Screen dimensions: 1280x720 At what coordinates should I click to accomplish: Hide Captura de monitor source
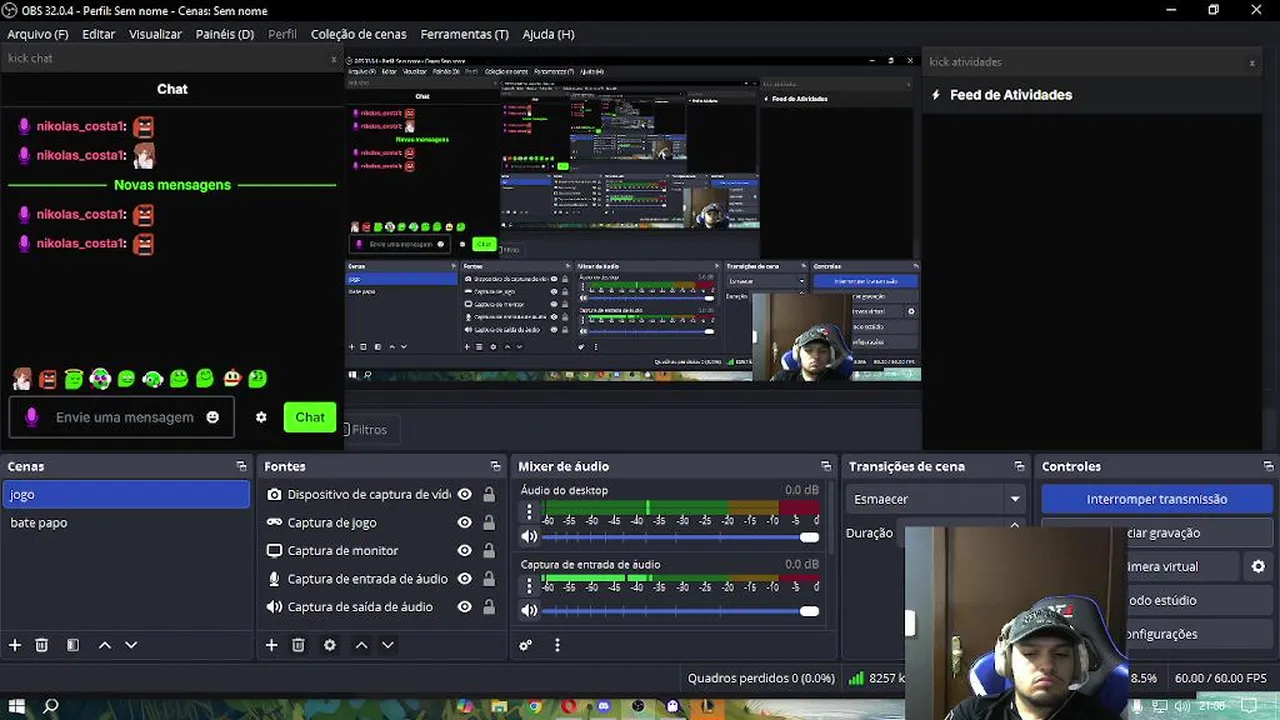coord(464,550)
